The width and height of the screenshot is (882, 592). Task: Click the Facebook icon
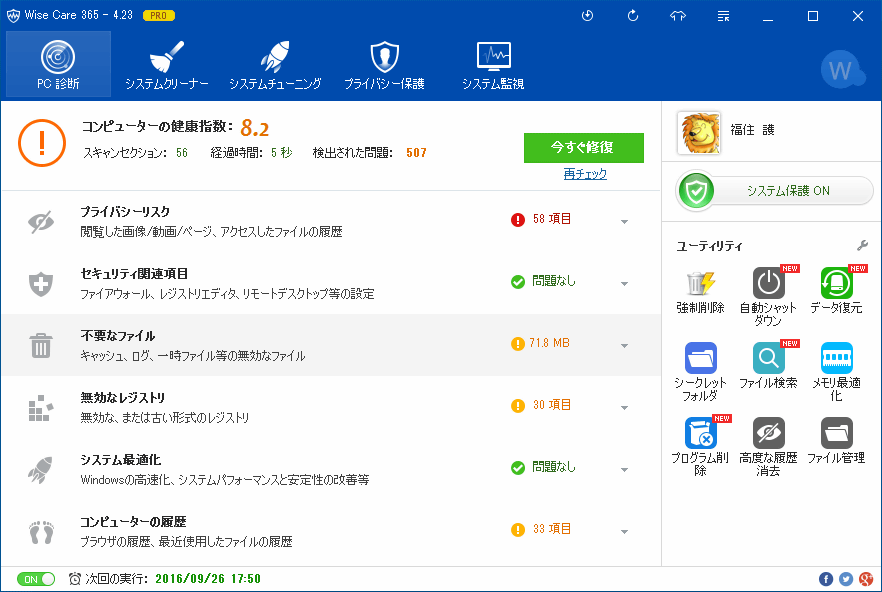pos(826,579)
